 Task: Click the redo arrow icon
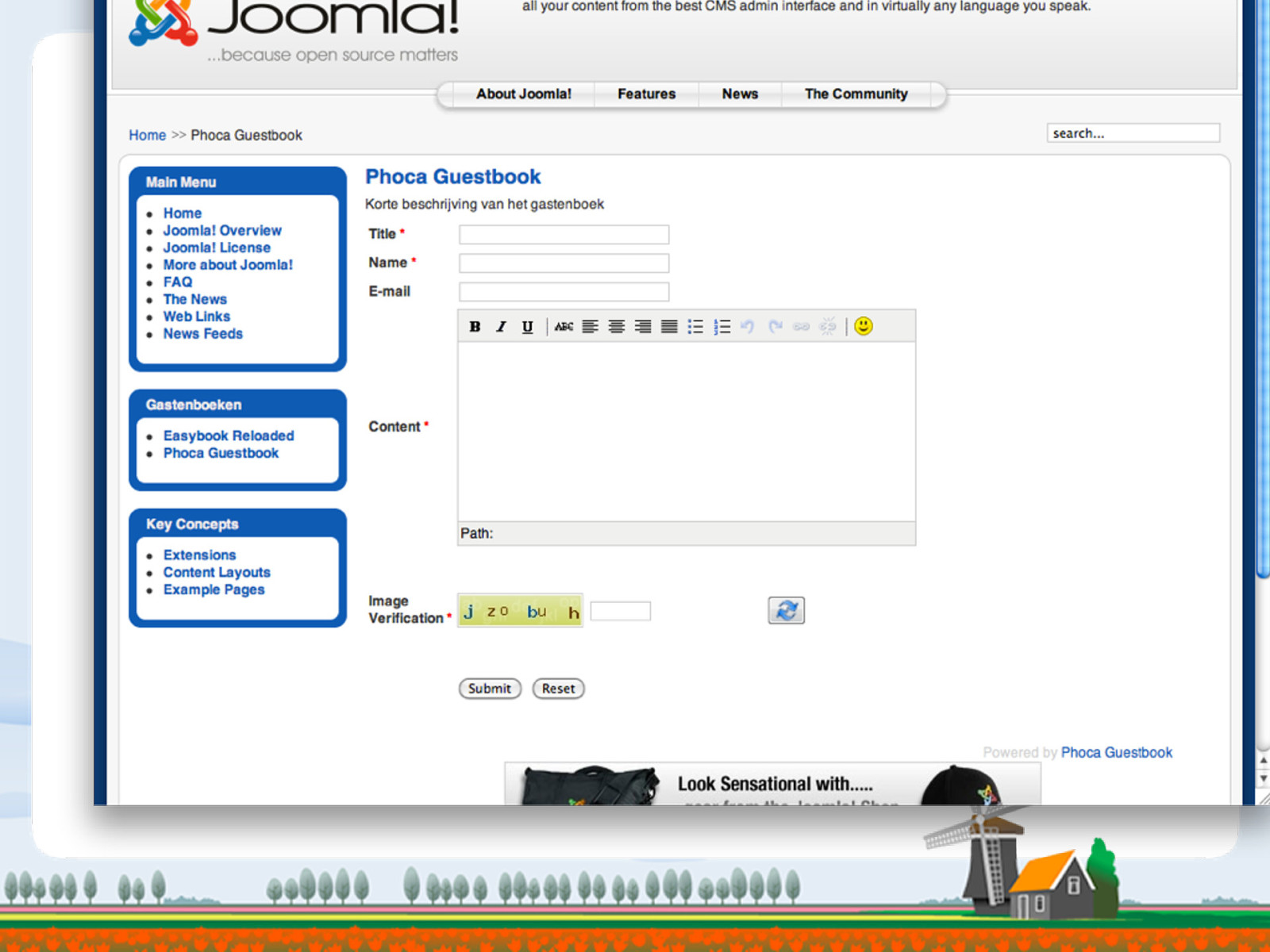tap(775, 326)
